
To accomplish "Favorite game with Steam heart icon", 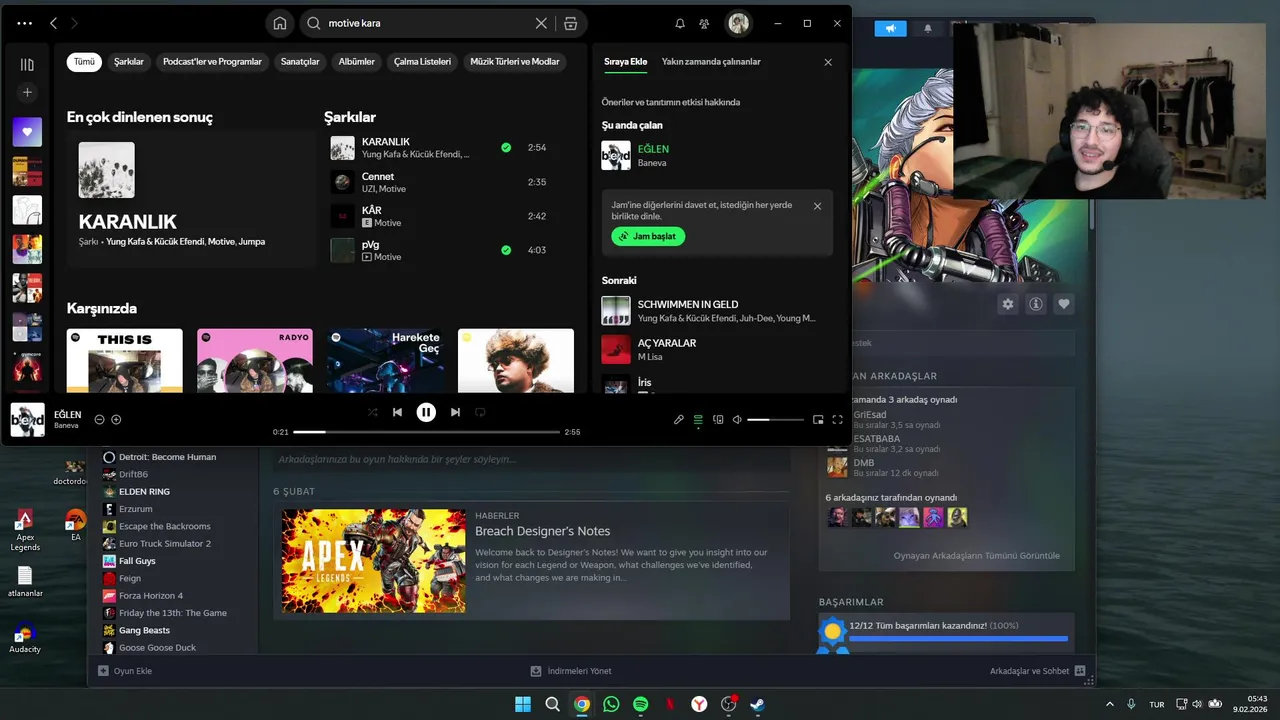I will coord(1064,304).
